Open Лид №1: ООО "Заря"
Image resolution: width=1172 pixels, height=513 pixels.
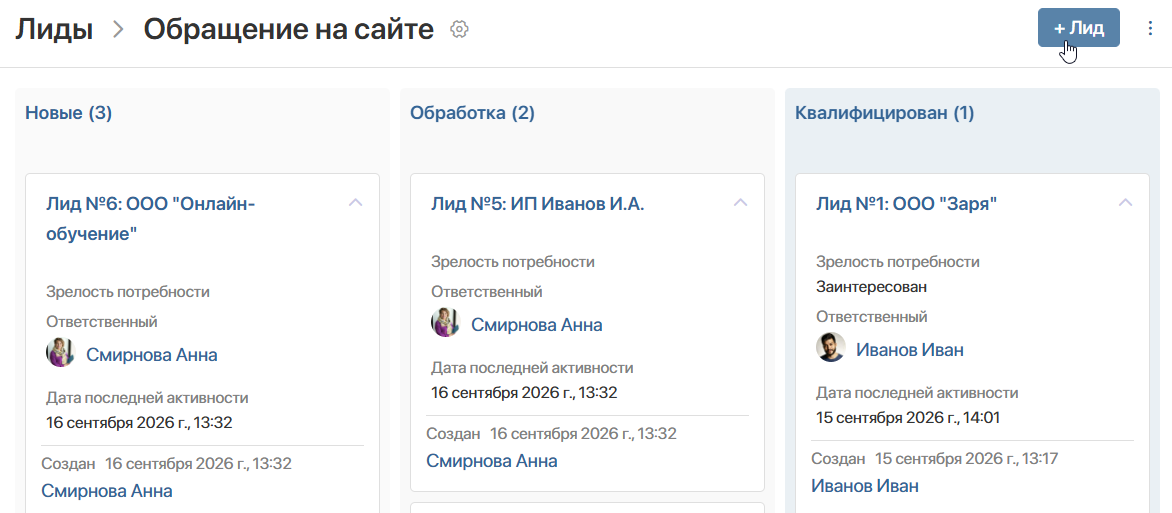point(907,203)
